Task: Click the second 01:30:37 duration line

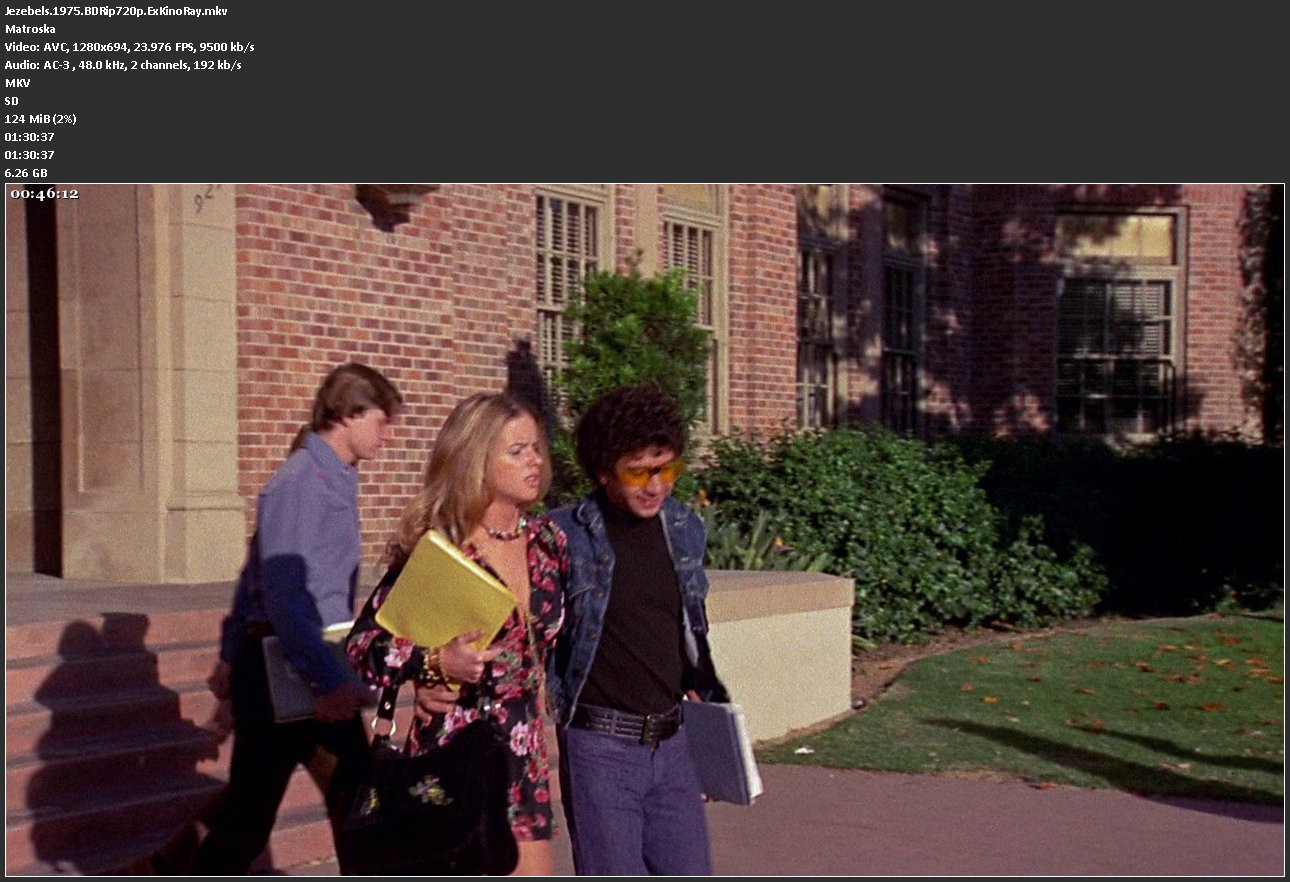Action: (x=29, y=155)
